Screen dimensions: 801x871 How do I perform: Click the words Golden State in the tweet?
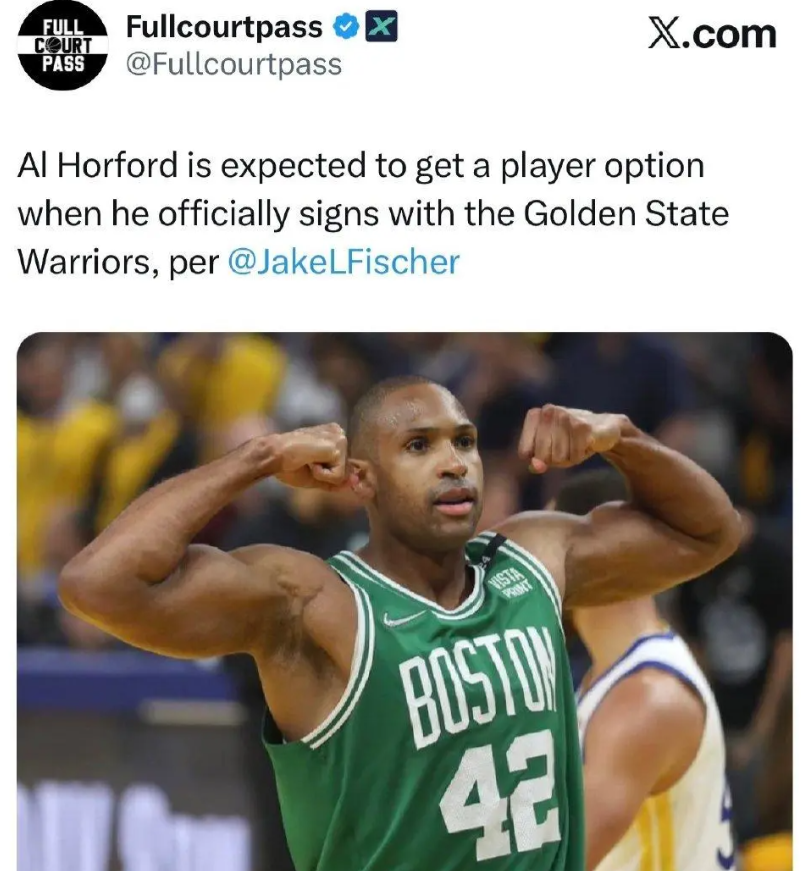626,213
